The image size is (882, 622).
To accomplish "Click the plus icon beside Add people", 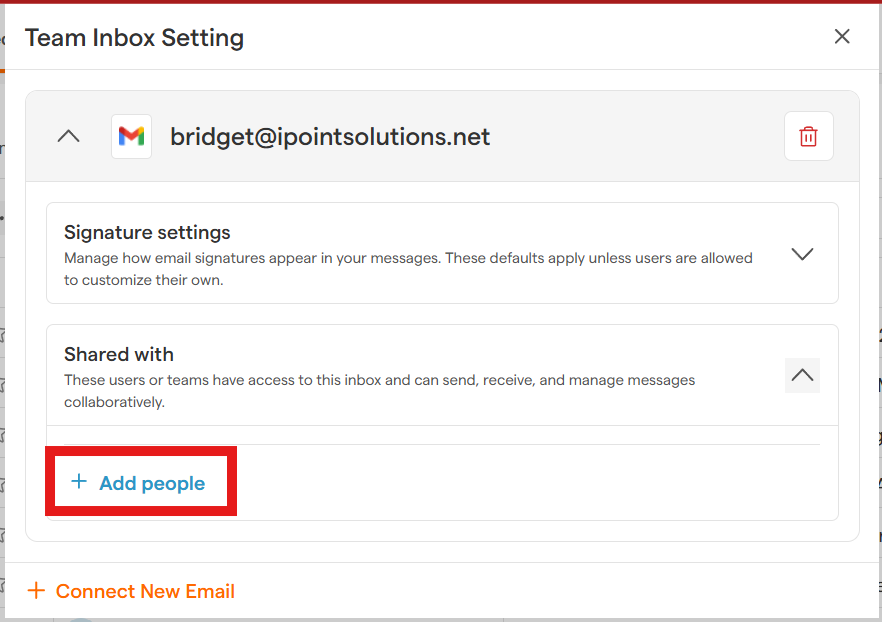I will (x=79, y=482).
